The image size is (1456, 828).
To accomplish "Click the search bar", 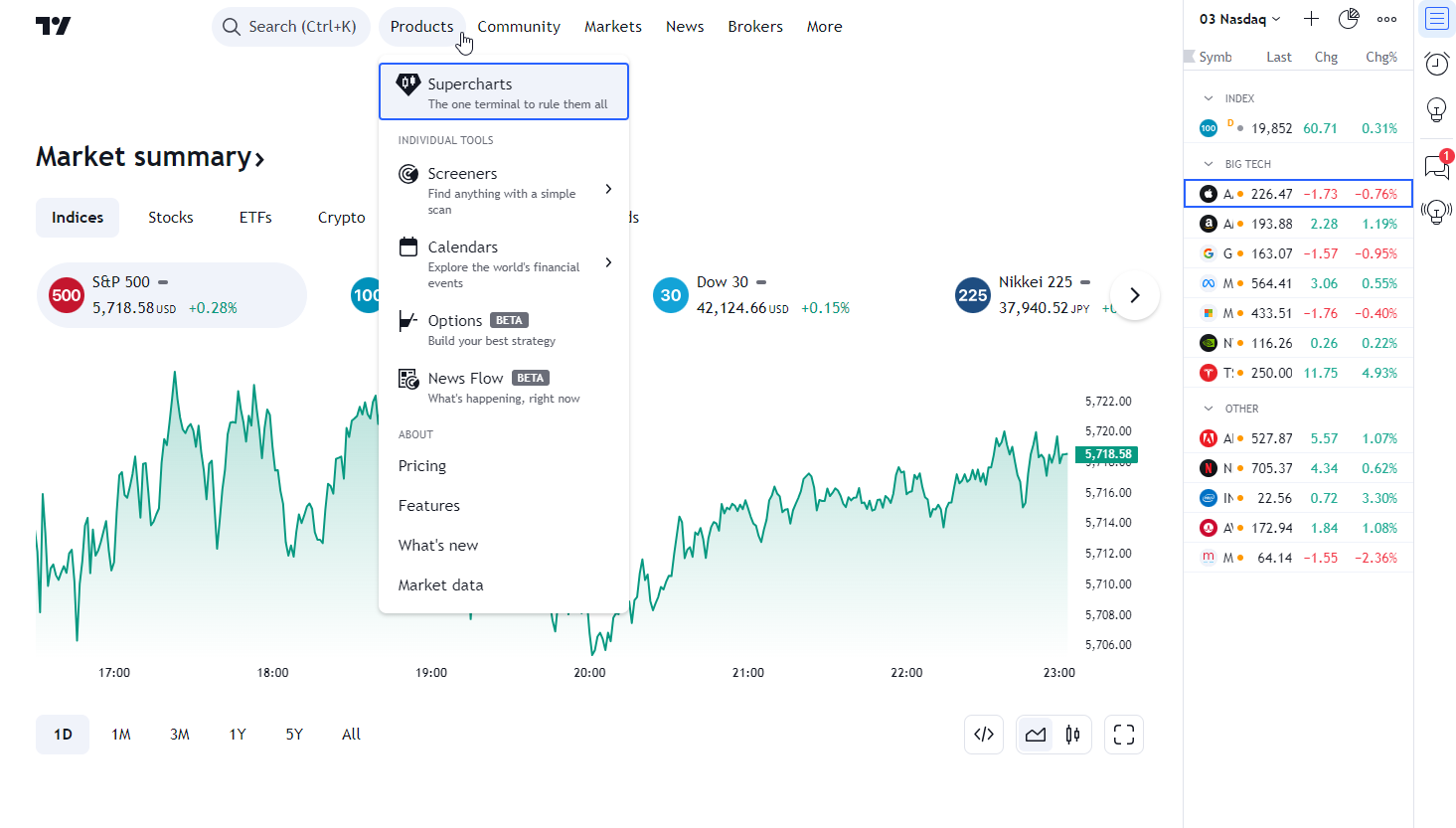I will pos(290,26).
